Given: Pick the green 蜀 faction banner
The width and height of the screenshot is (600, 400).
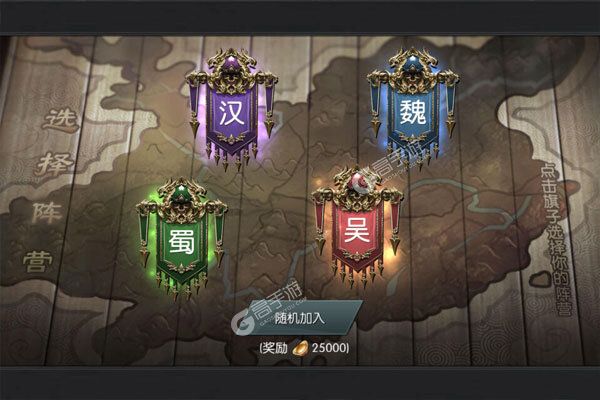Looking at the screenshot, I should pos(181,239).
